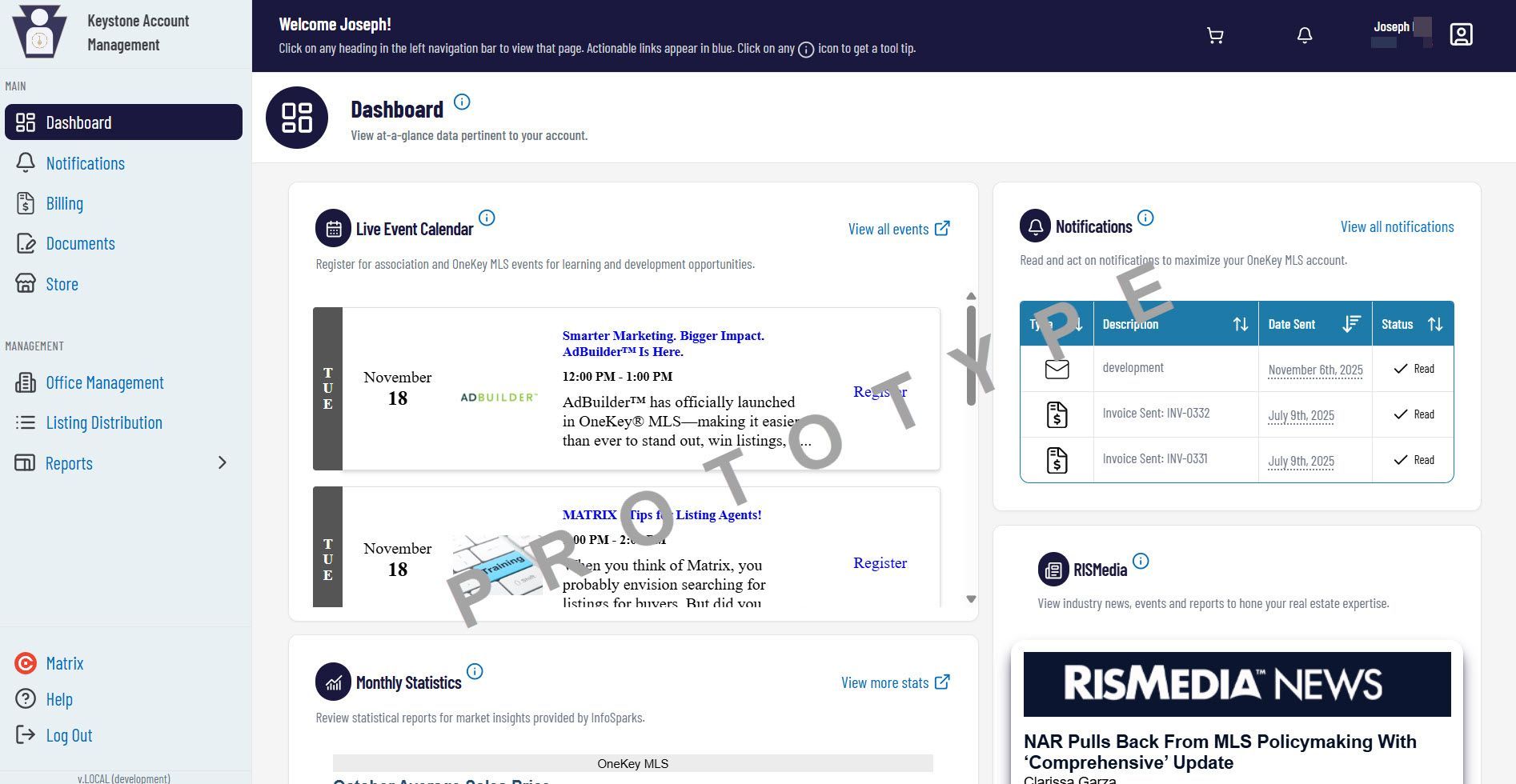Click invoice icon for INV-0332 row
This screenshot has height=784, width=1516.
[1057, 414]
